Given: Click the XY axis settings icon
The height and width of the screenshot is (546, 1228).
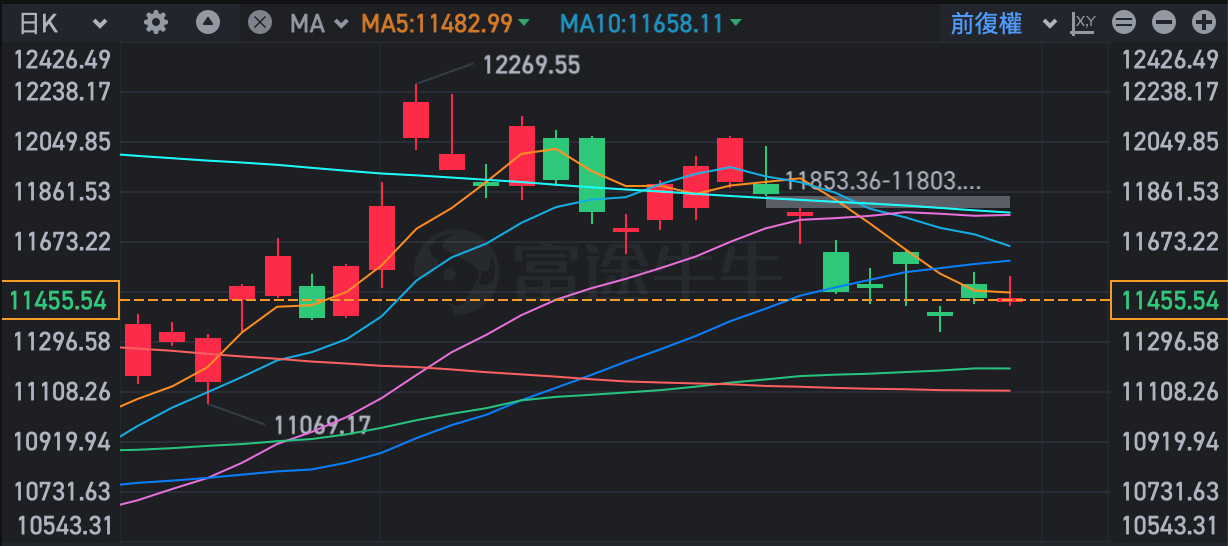Looking at the screenshot, I should 1083,23.
